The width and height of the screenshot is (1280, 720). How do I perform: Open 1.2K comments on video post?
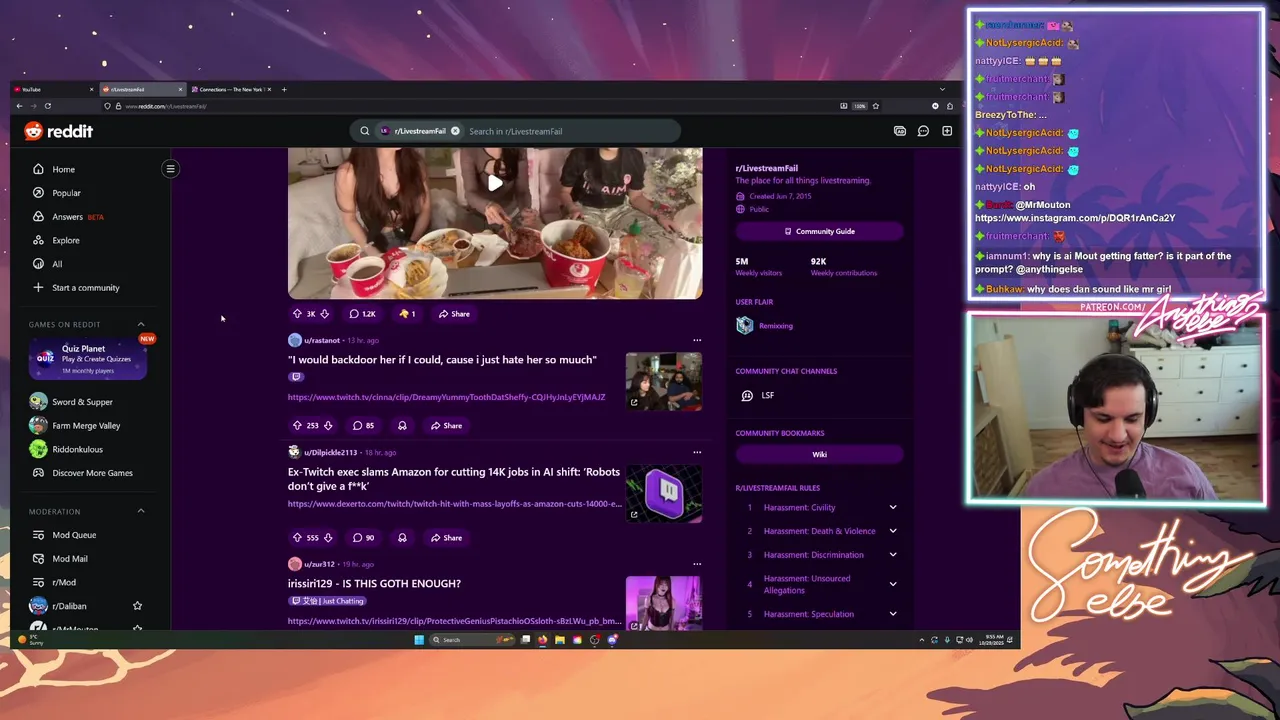click(x=362, y=314)
